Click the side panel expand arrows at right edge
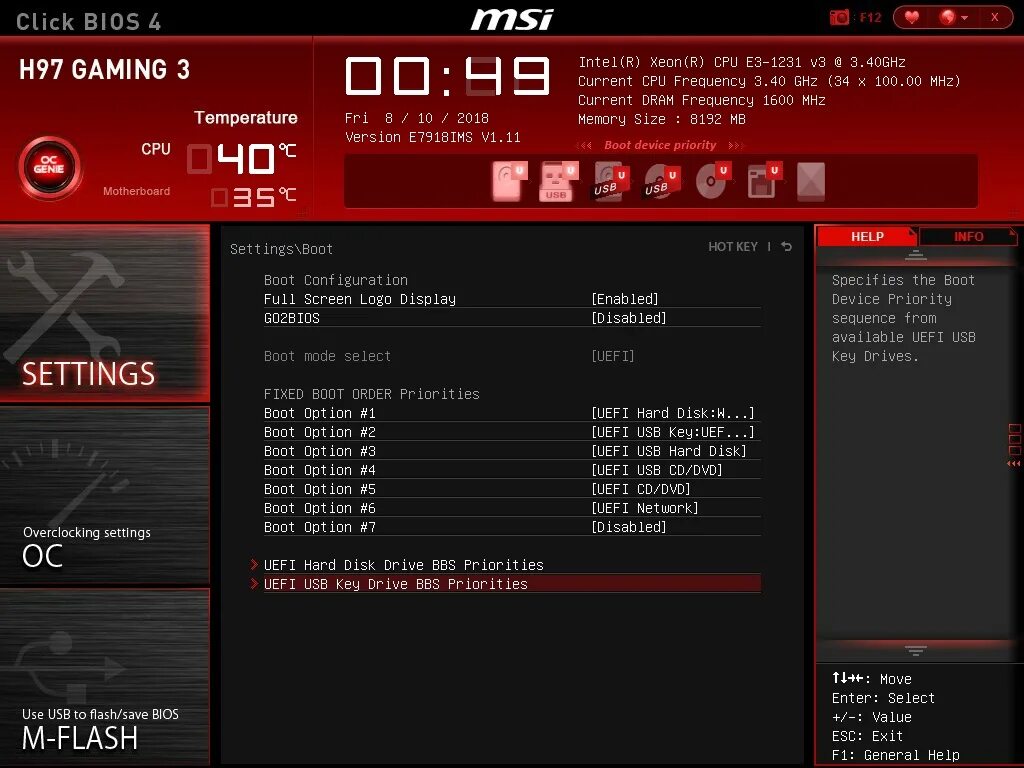The width and height of the screenshot is (1024, 768). (1014, 464)
